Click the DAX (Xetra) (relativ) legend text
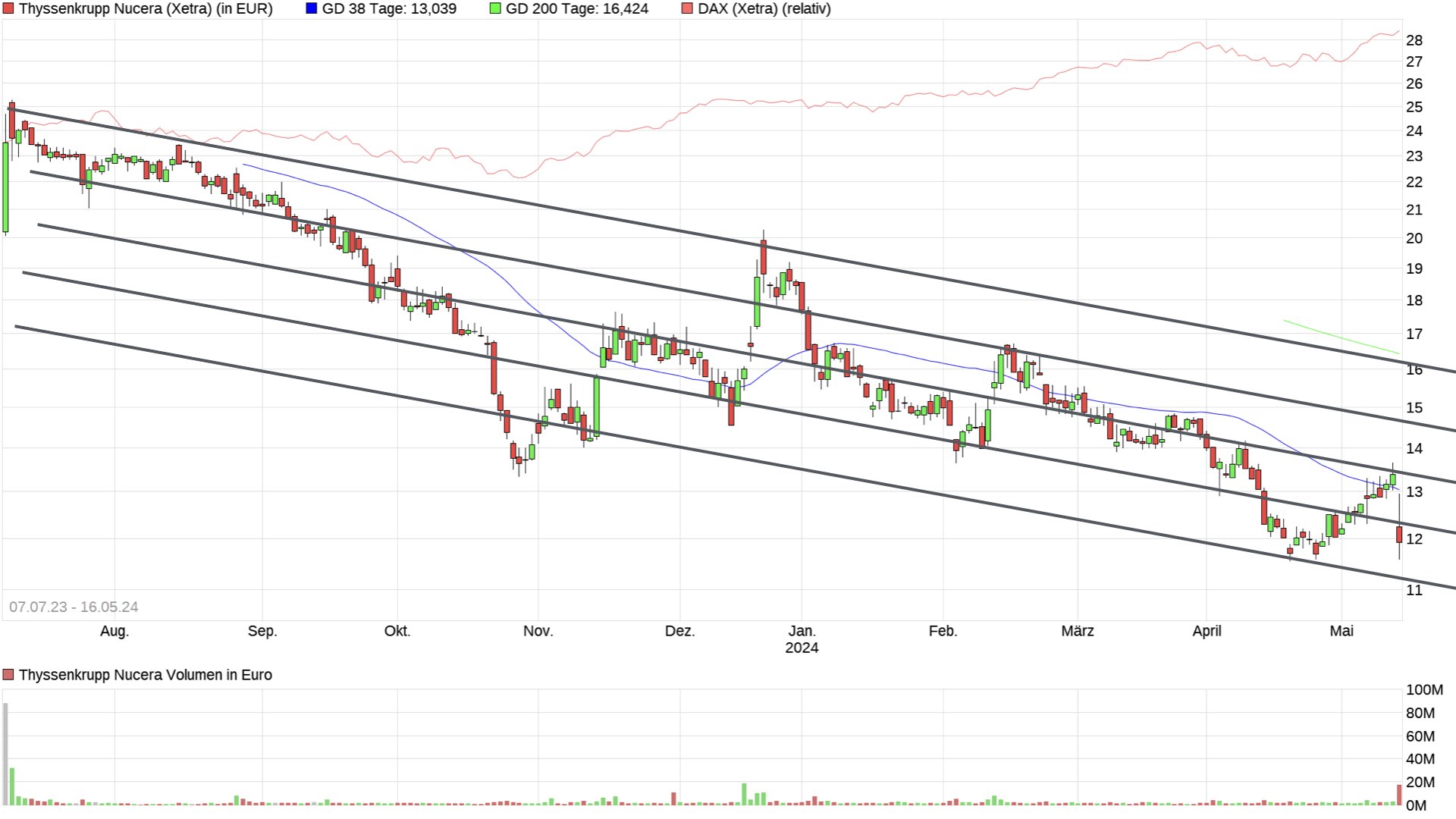Screen dimensions: 1456x819 (x=764, y=9)
